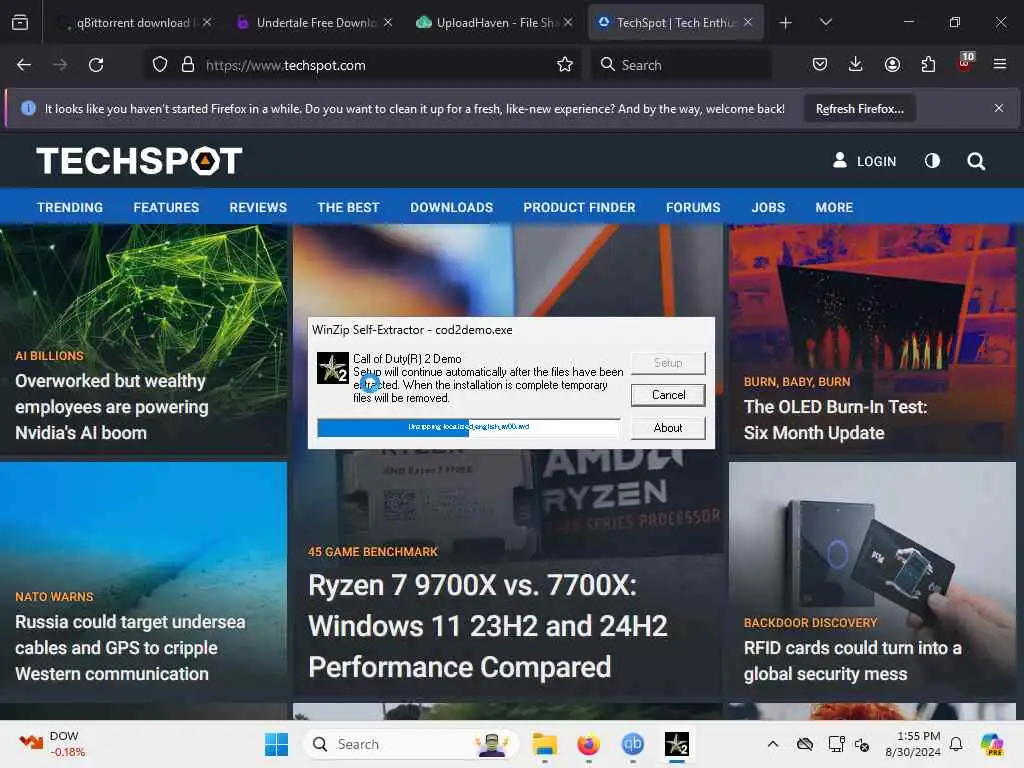Image resolution: width=1024 pixels, height=768 pixels.
Task: Click the TechSpot logo
Action: (139, 161)
